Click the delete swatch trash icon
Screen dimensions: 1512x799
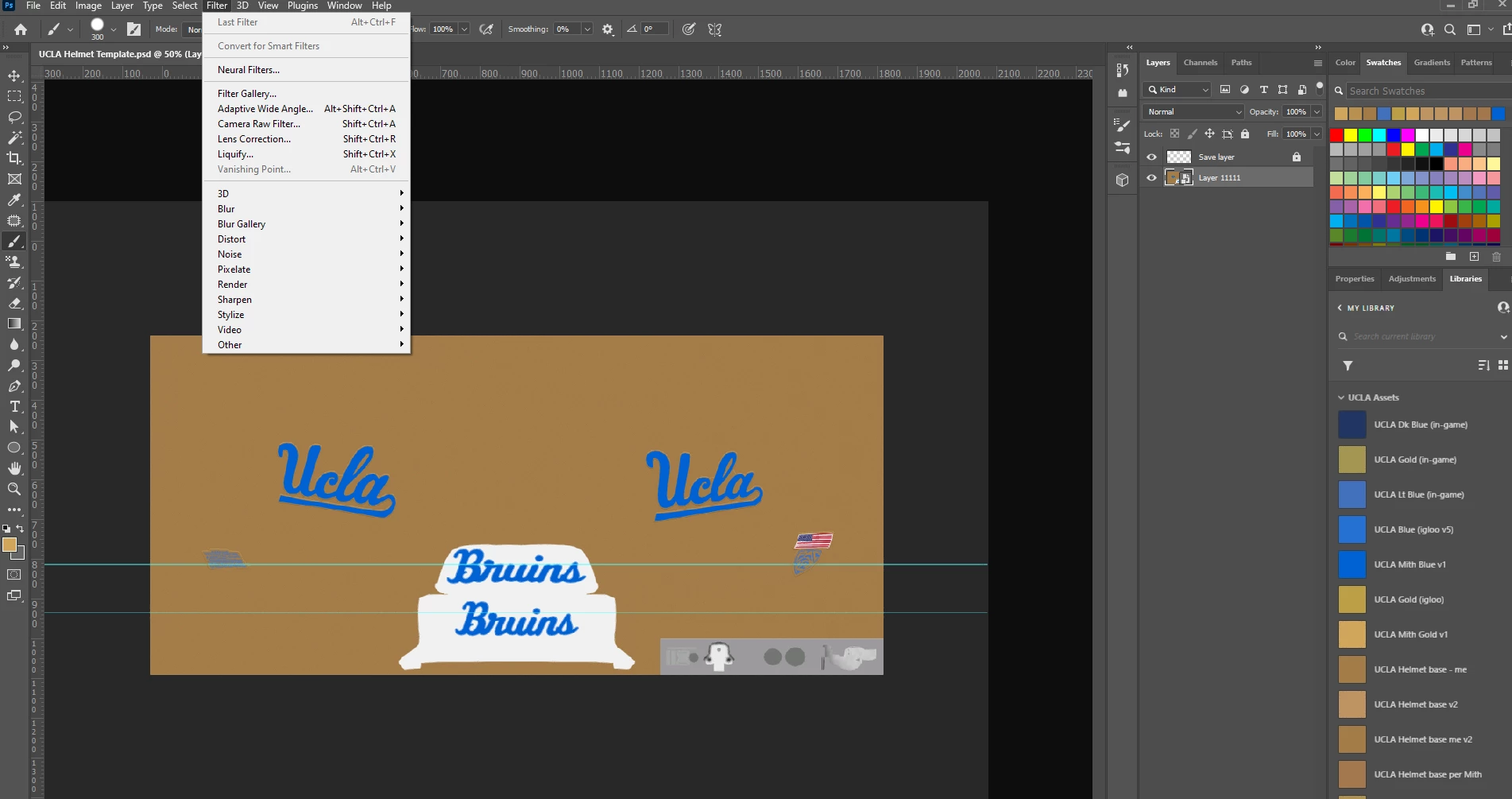[1496, 257]
